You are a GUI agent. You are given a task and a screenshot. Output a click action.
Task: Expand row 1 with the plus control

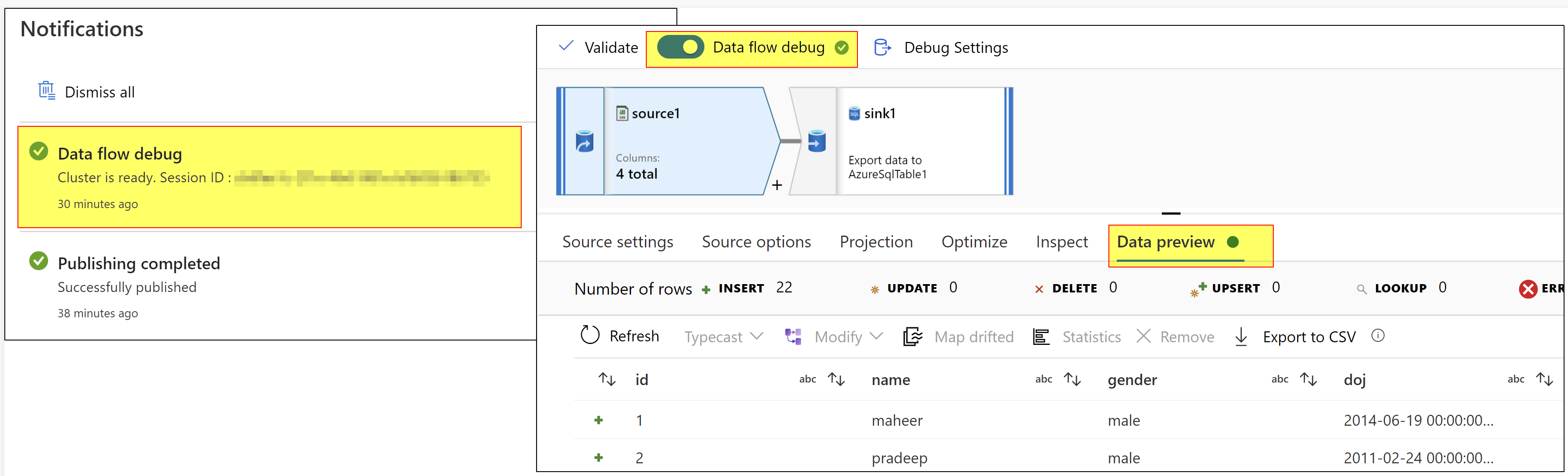[599, 420]
